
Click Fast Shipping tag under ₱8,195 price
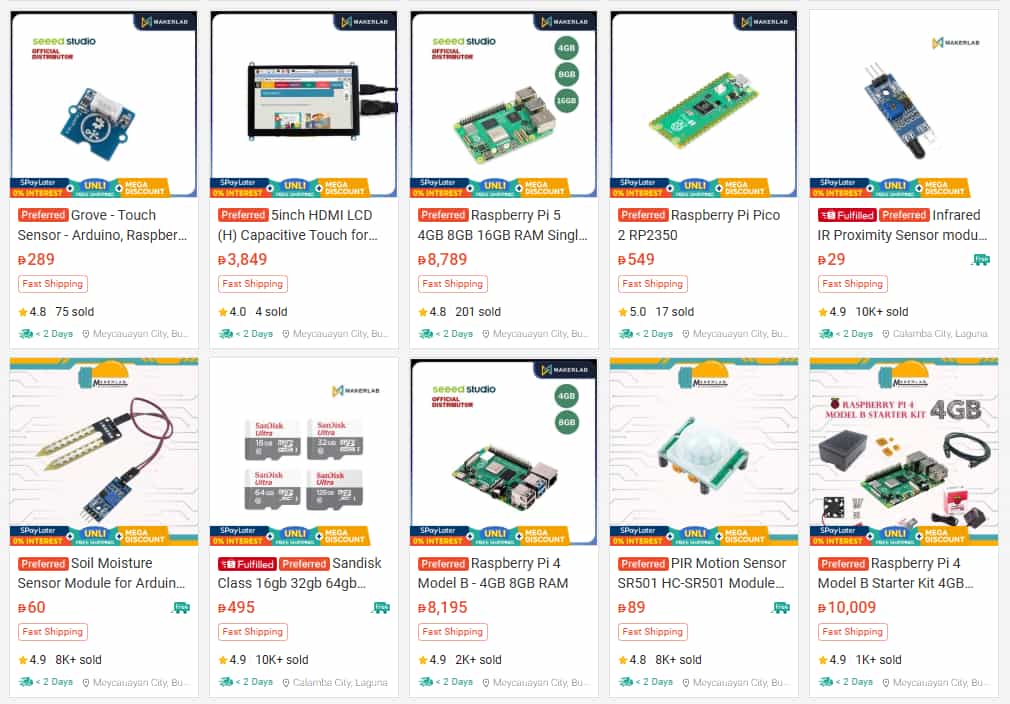(x=453, y=632)
